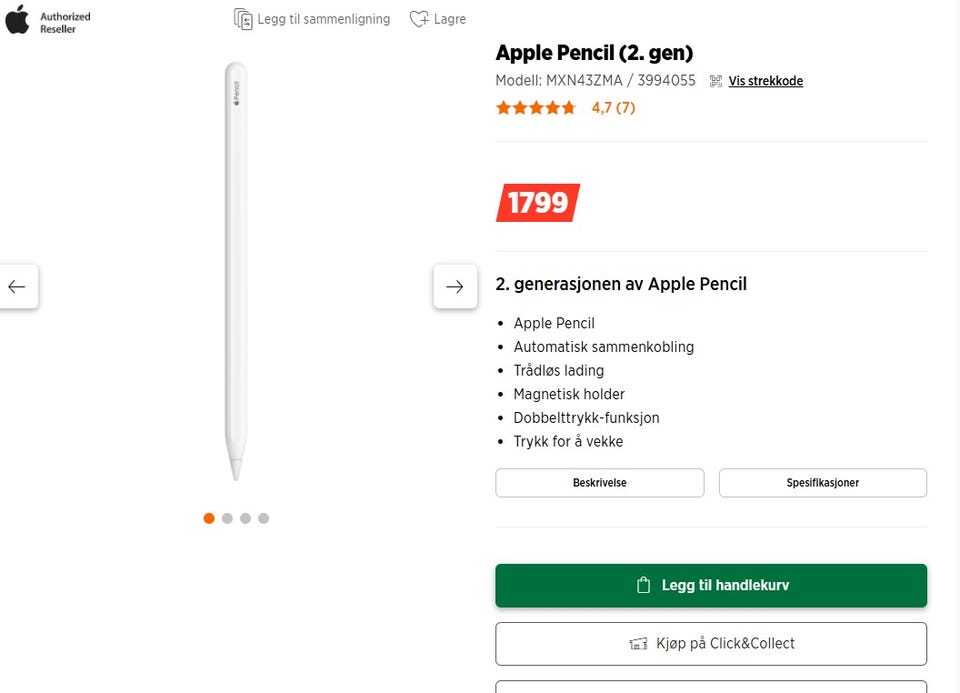Go to next product image arrow
Screen dimensions: 960x693
tap(455, 287)
